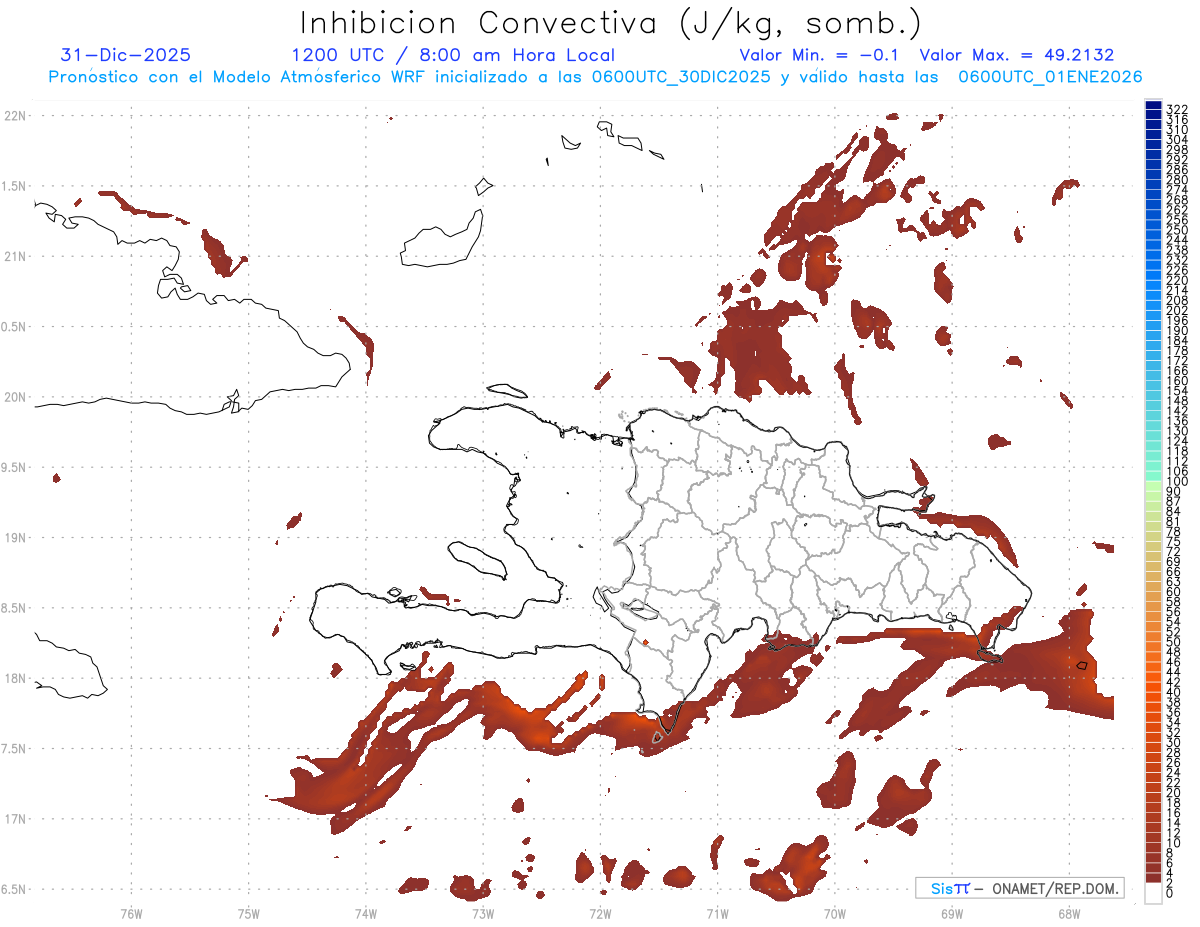Click the "21N" latitude label
Screen dimensions: 1200x927
click(x=14, y=257)
